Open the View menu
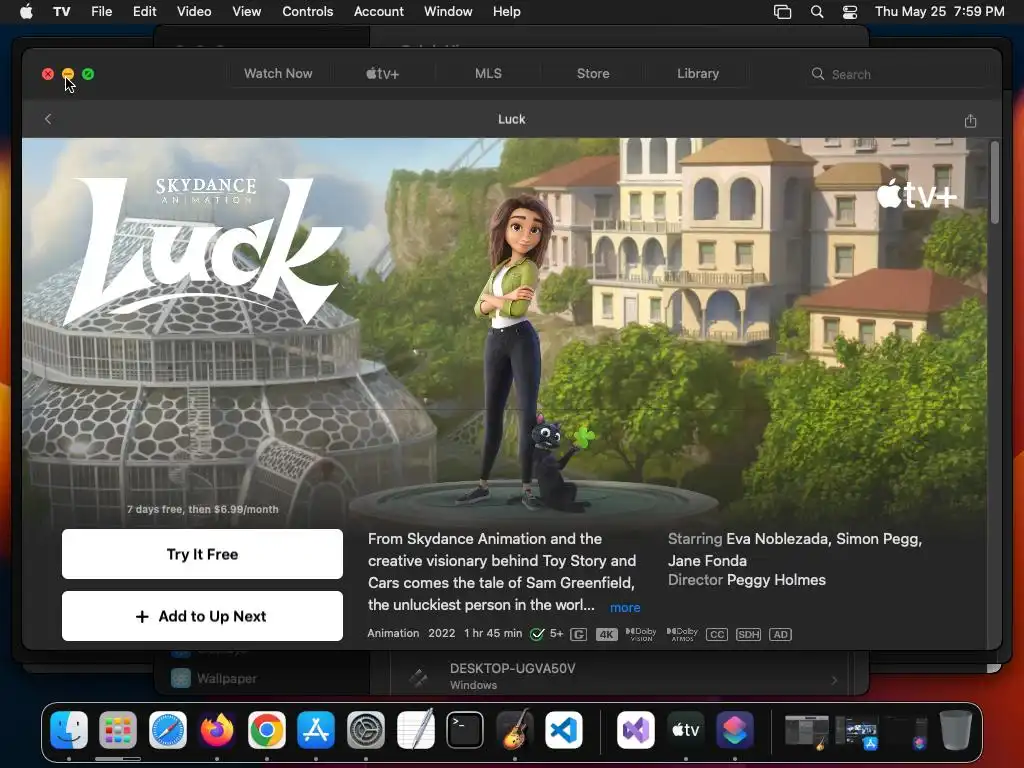Screen dimensions: 1024x768 [x=246, y=12]
